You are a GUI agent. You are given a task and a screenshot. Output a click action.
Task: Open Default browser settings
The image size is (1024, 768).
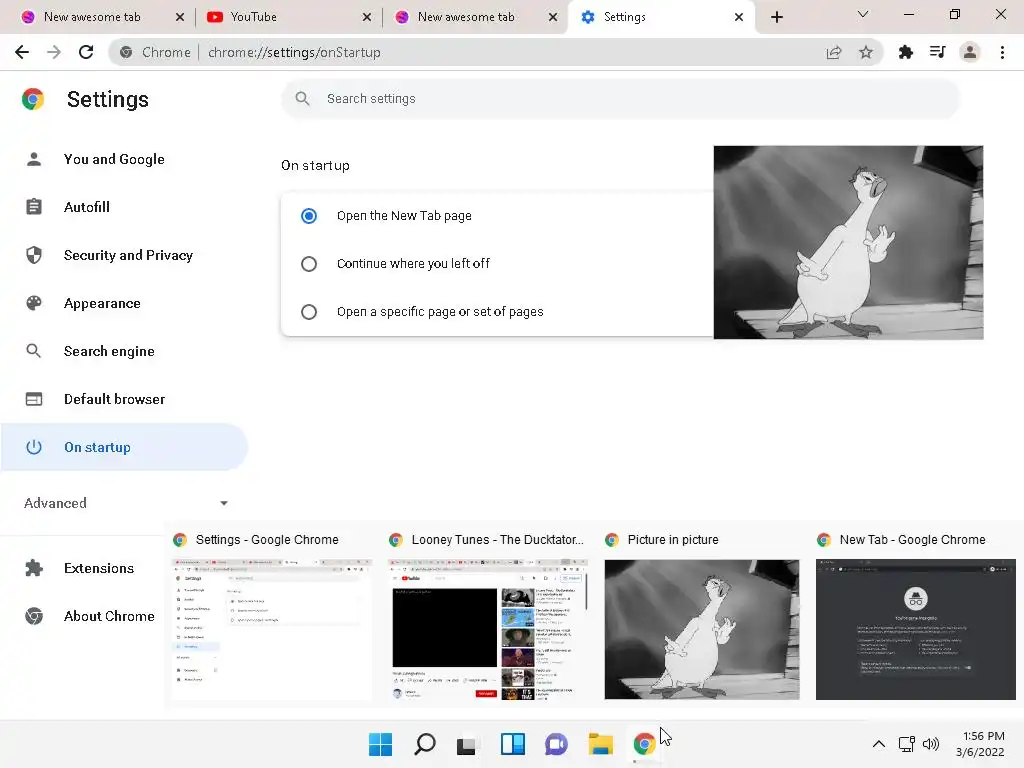[x=114, y=399]
